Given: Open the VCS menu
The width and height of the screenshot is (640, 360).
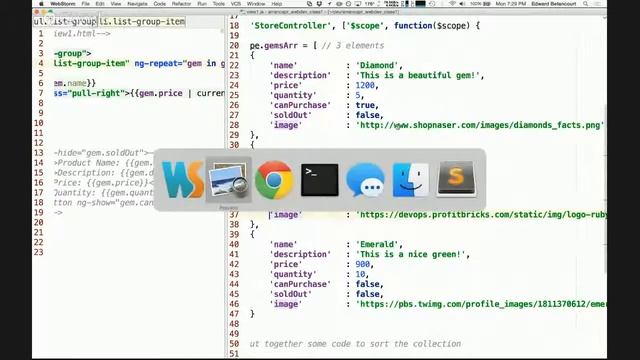Looking at the screenshot, I should click(236, 4).
